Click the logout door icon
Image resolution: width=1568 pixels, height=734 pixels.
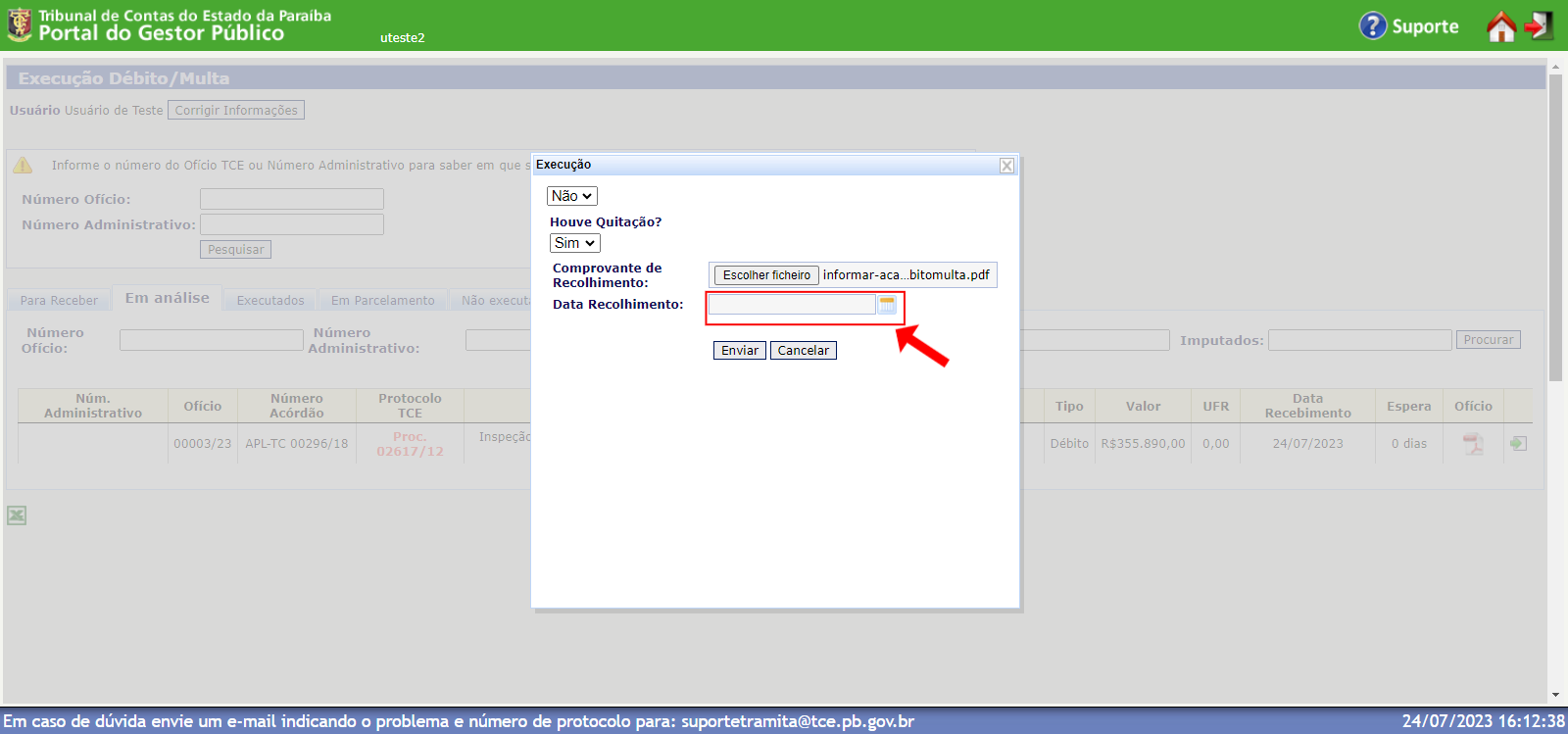(x=1540, y=25)
